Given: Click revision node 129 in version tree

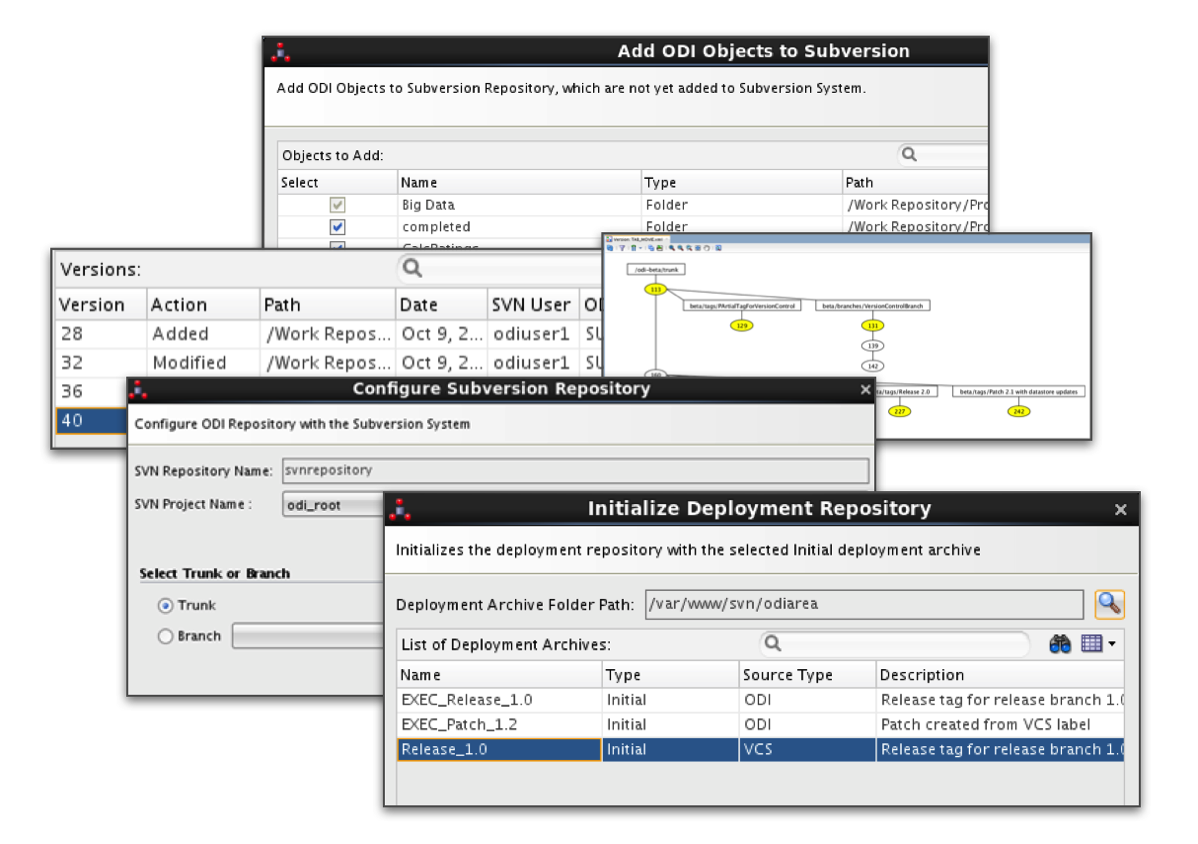Looking at the screenshot, I should point(741,325).
